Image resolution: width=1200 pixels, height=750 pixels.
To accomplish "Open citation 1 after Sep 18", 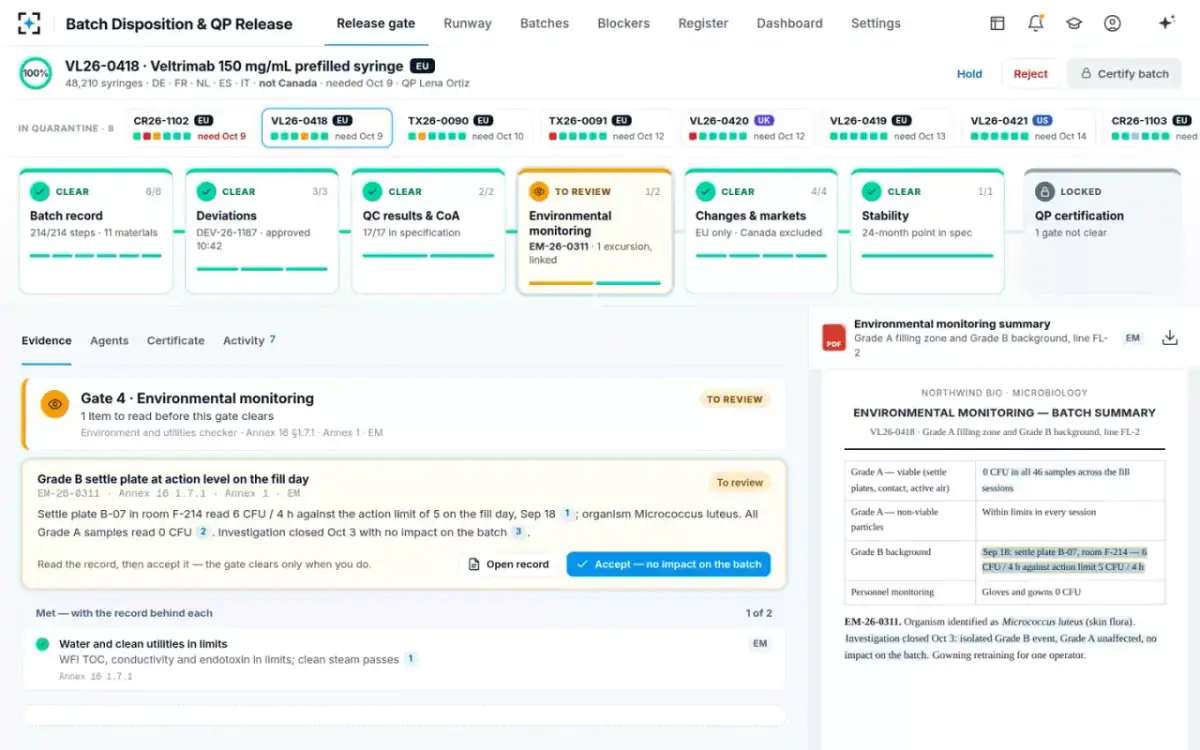I will point(566,514).
